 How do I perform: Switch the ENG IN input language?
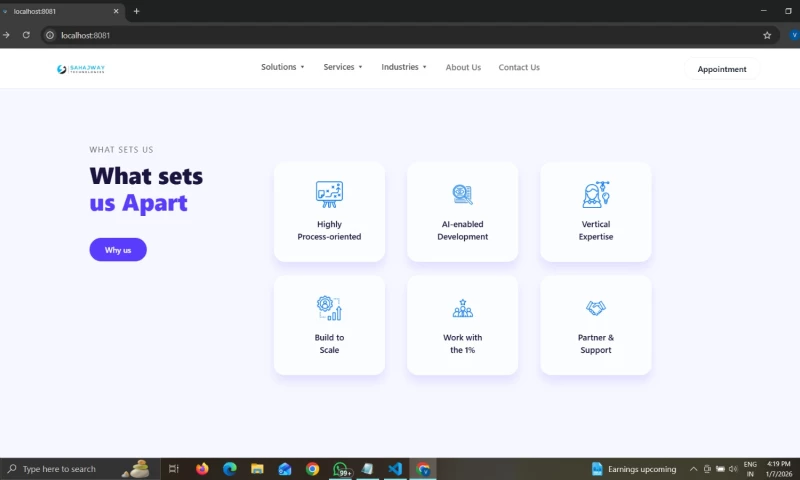click(x=750, y=469)
